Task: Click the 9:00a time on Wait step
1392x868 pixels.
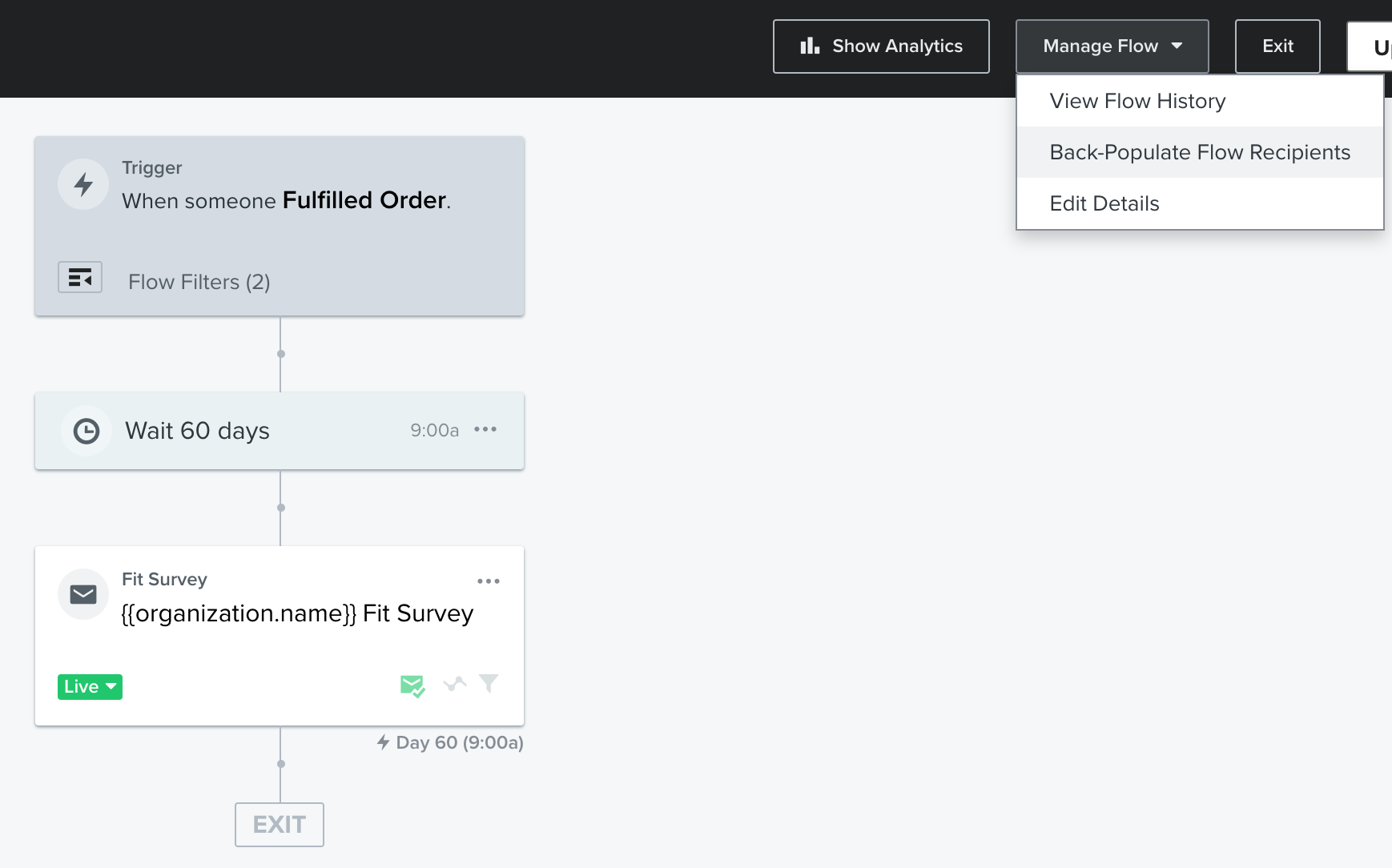Action: pyautogui.click(x=435, y=430)
